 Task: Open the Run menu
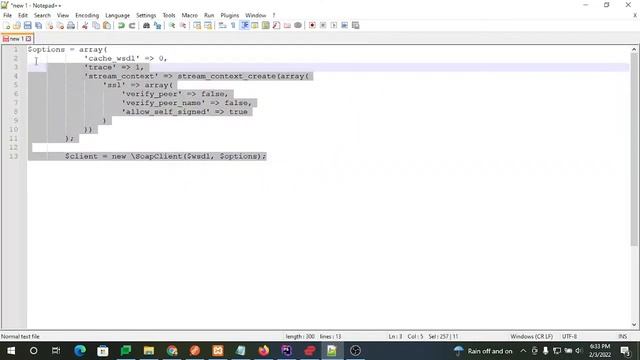[209, 15]
